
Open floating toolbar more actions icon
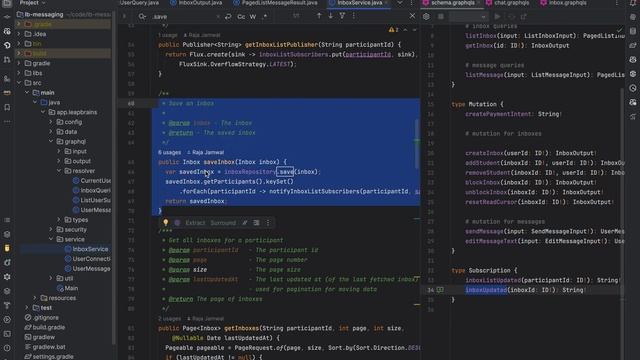pyautogui.click(x=268, y=223)
